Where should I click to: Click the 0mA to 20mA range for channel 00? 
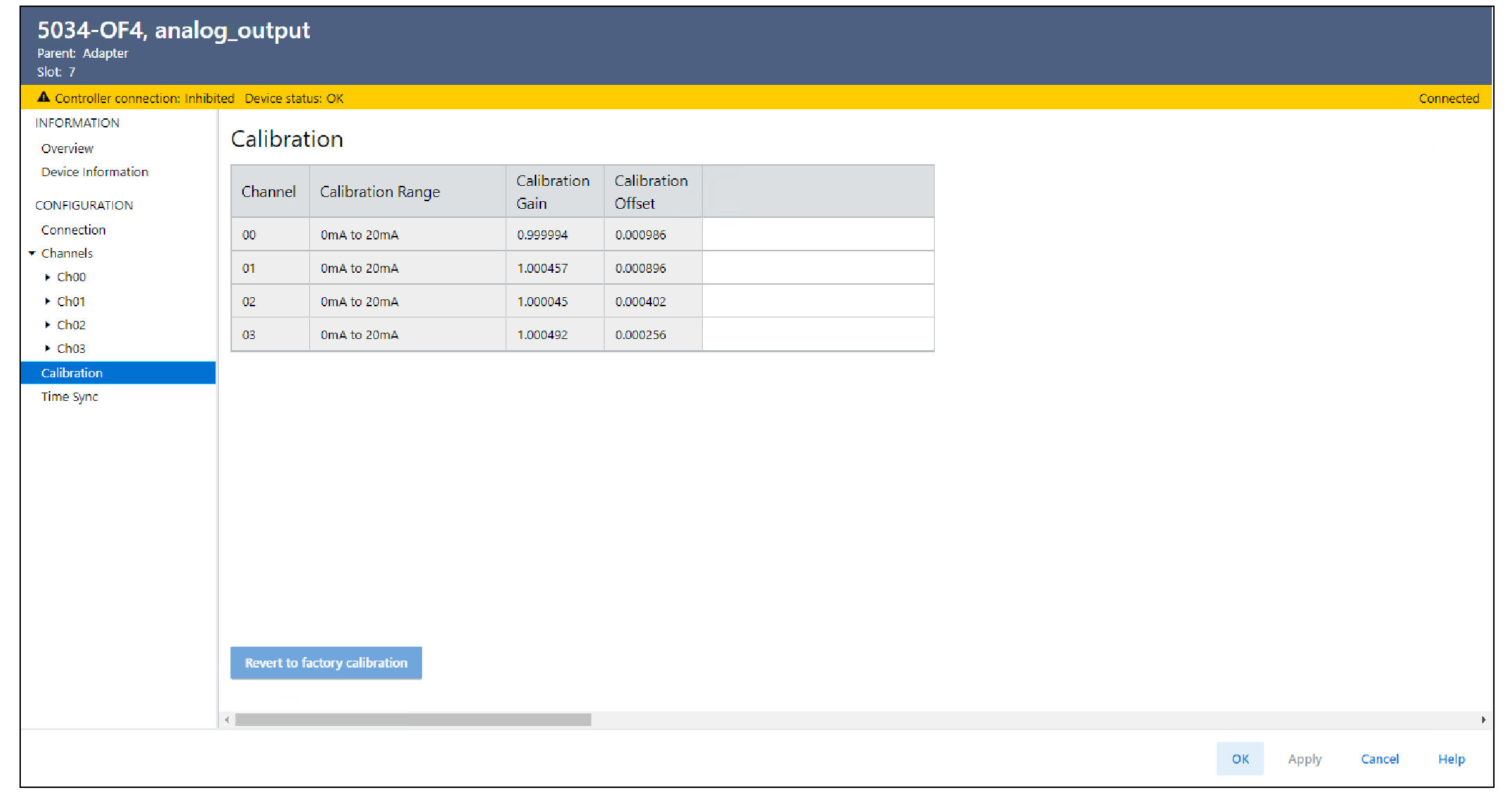point(359,235)
